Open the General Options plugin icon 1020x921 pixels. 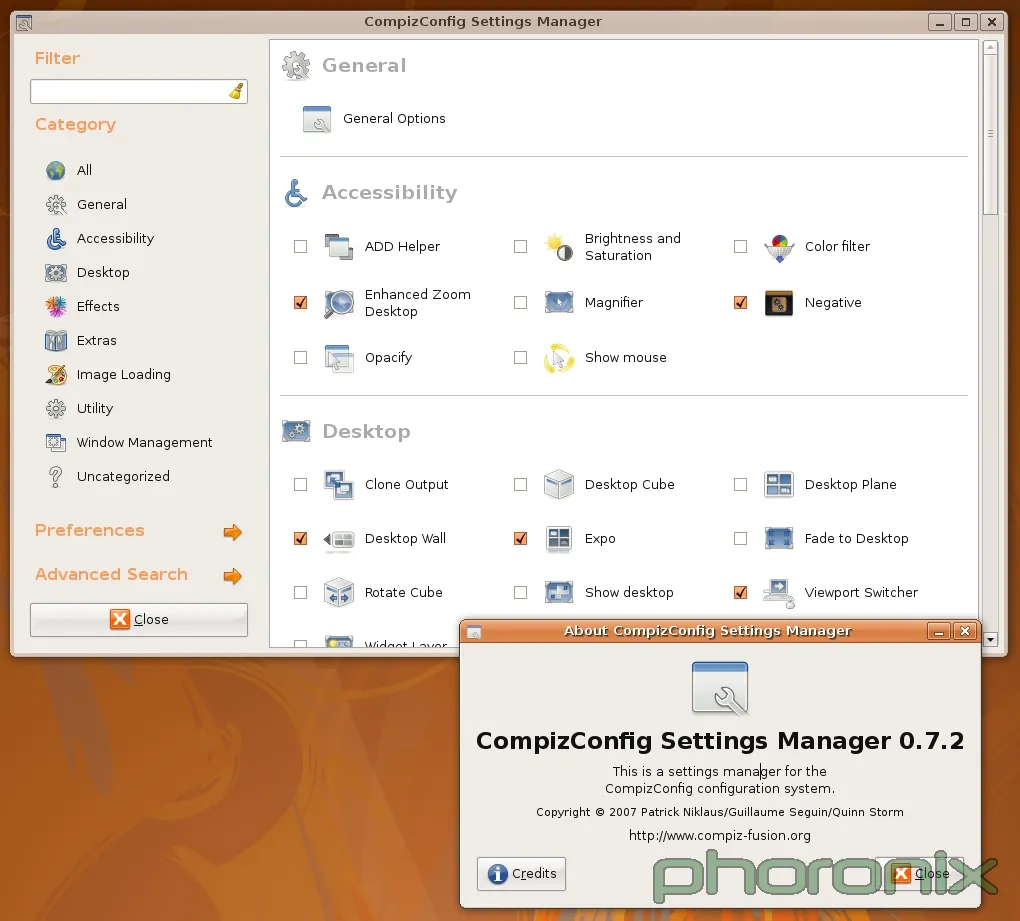tap(317, 119)
